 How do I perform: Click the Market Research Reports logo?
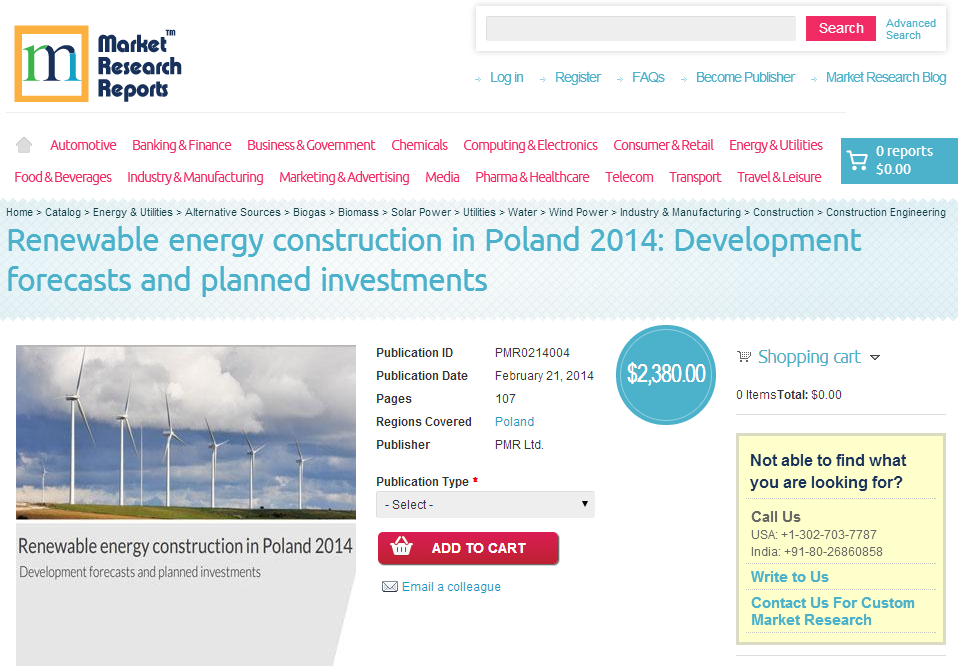pyautogui.click(x=98, y=64)
